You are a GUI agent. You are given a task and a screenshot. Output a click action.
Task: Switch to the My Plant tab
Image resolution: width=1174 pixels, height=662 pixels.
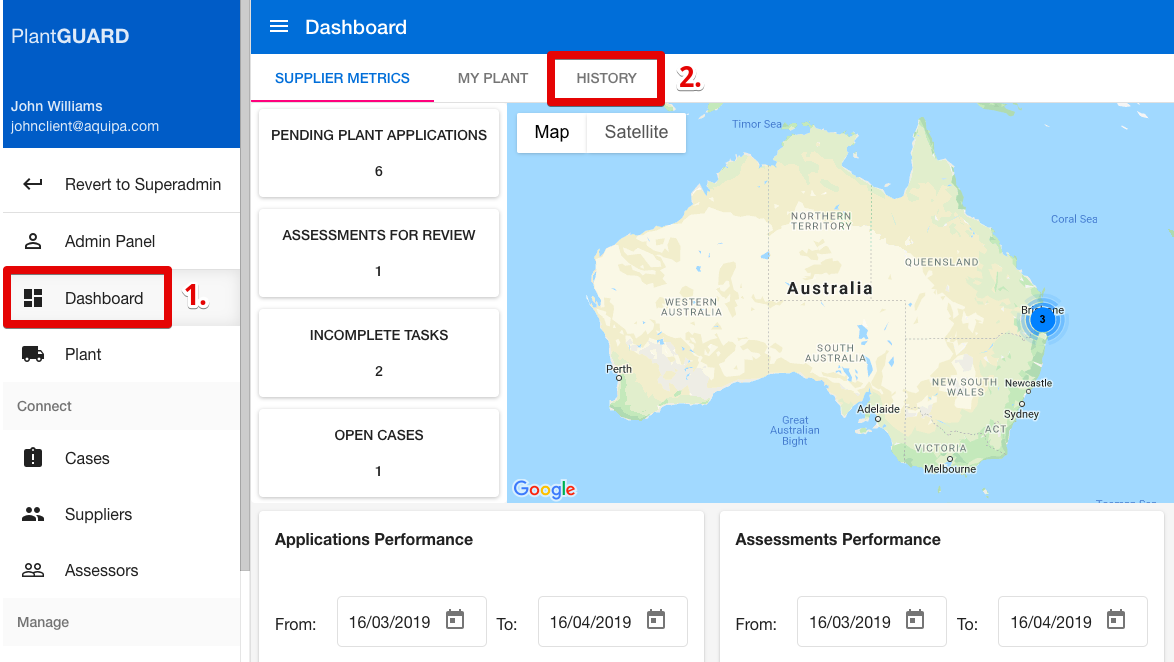[493, 78]
